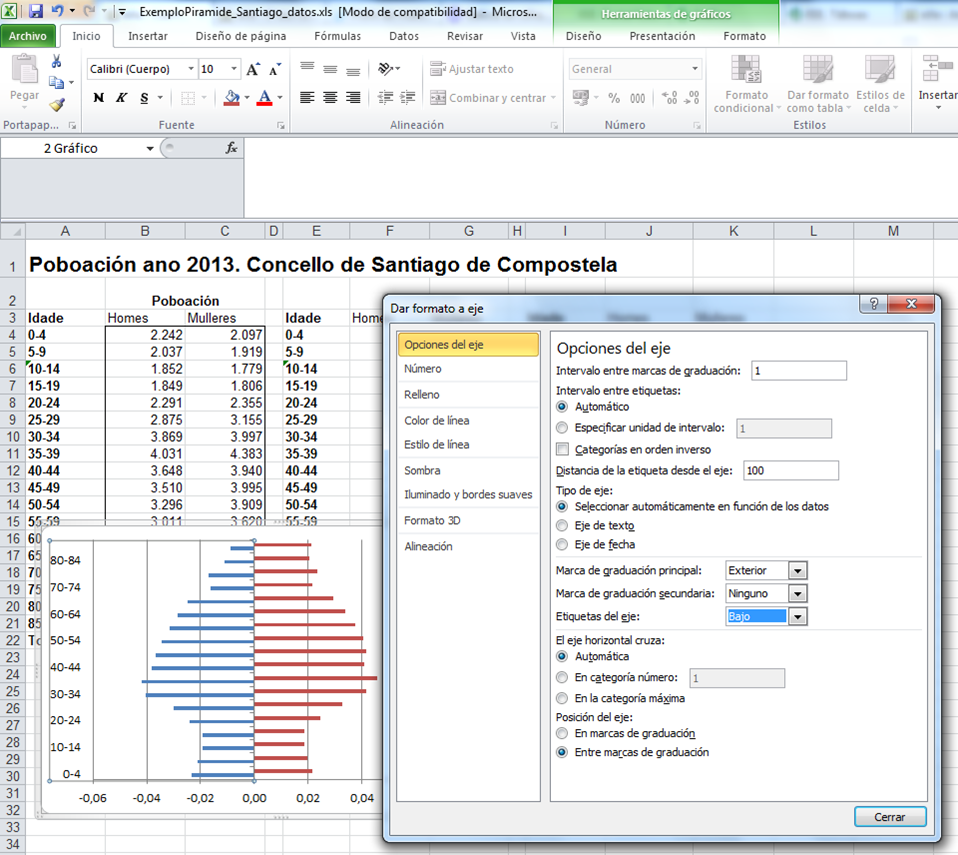The height and width of the screenshot is (855, 958).
Task: Click the center text alignment icon
Action: click(x=329, y=98)
